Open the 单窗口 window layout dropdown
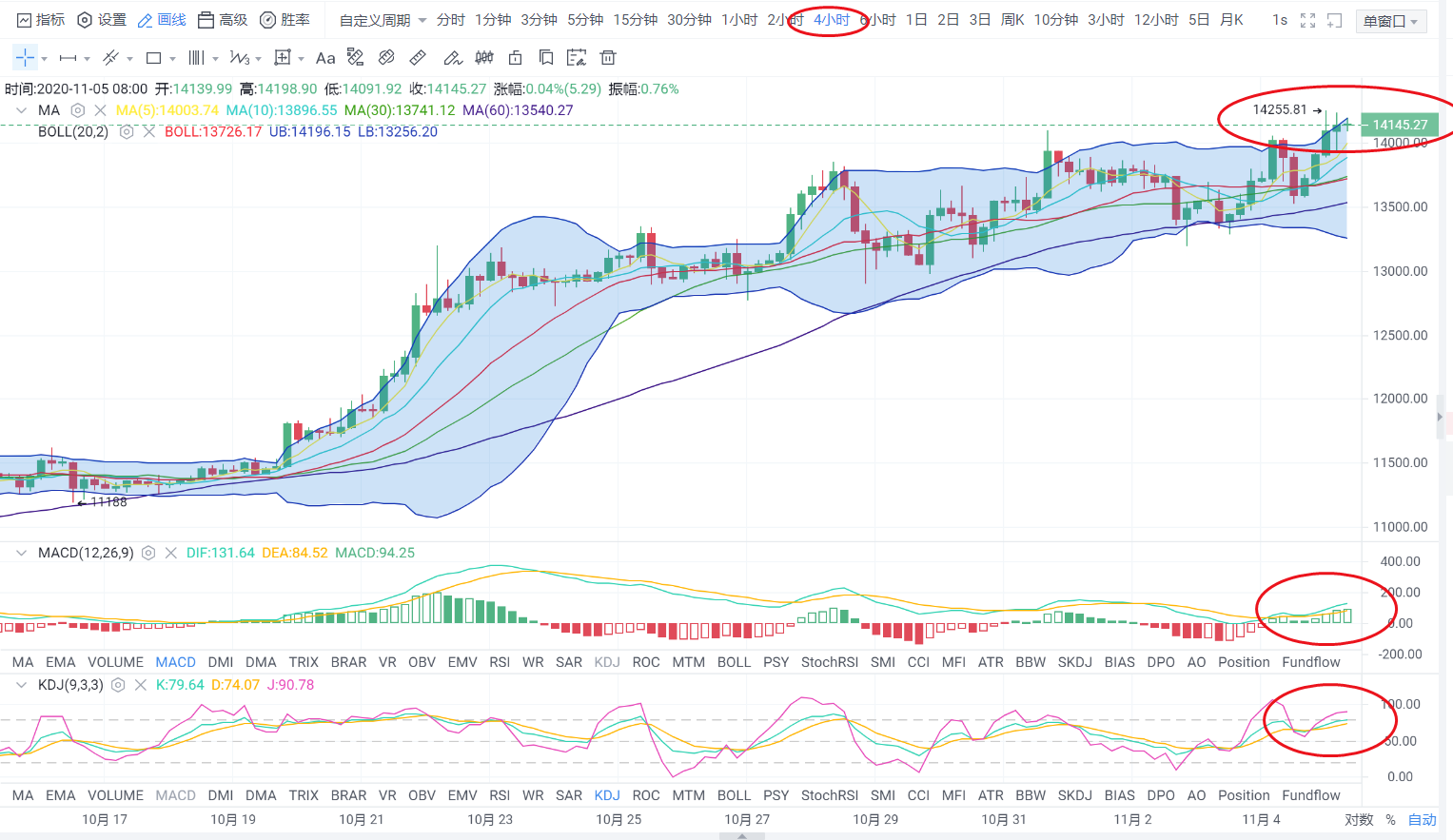Image resolution: width=1453 pixels, height=840 pixels. [x=1390, y=21]
